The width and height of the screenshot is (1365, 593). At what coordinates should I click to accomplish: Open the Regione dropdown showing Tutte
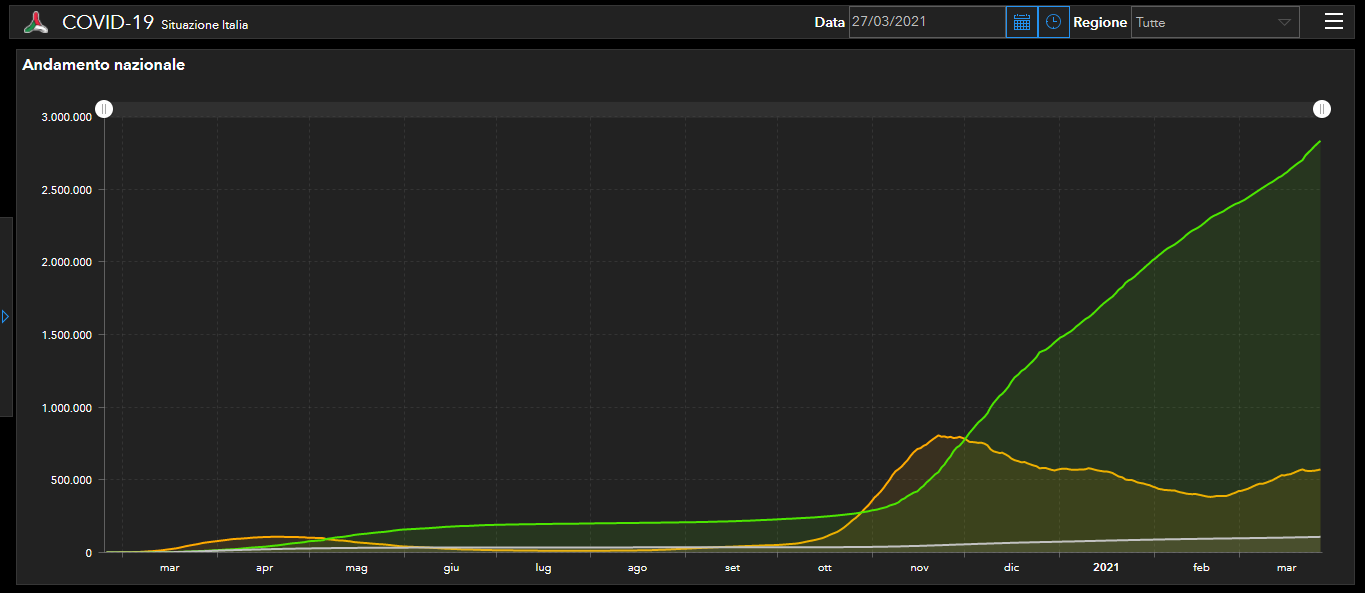(1214, 22)
